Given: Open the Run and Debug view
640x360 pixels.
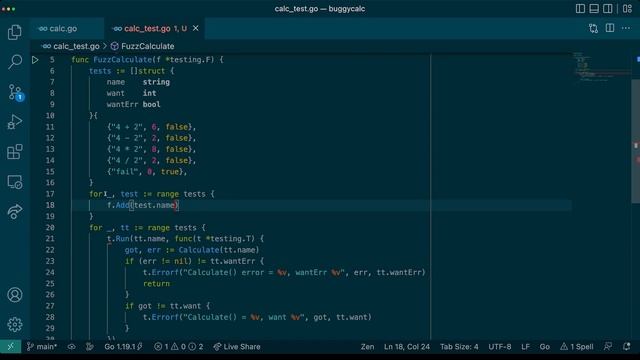Looking at the screenshot, I should click(x=15, y=122).
